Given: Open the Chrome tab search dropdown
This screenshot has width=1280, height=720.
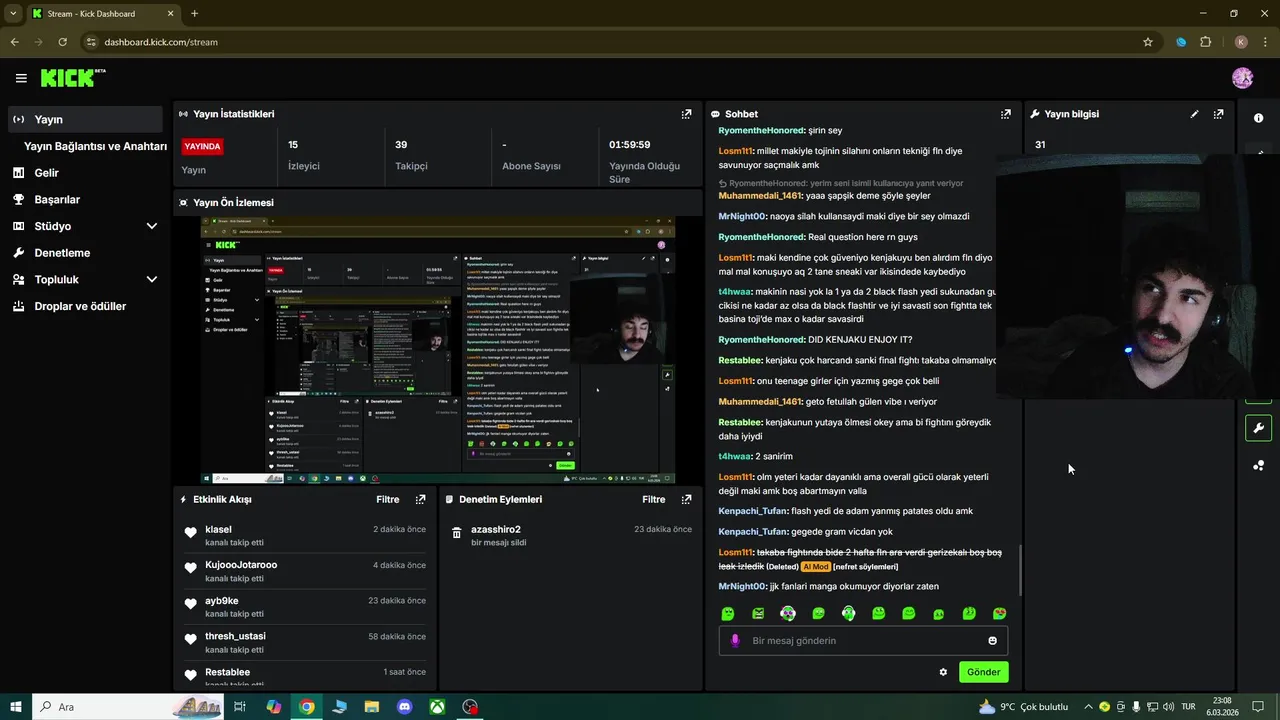Looking at the screenshot, I should click(x=13, y=13).
